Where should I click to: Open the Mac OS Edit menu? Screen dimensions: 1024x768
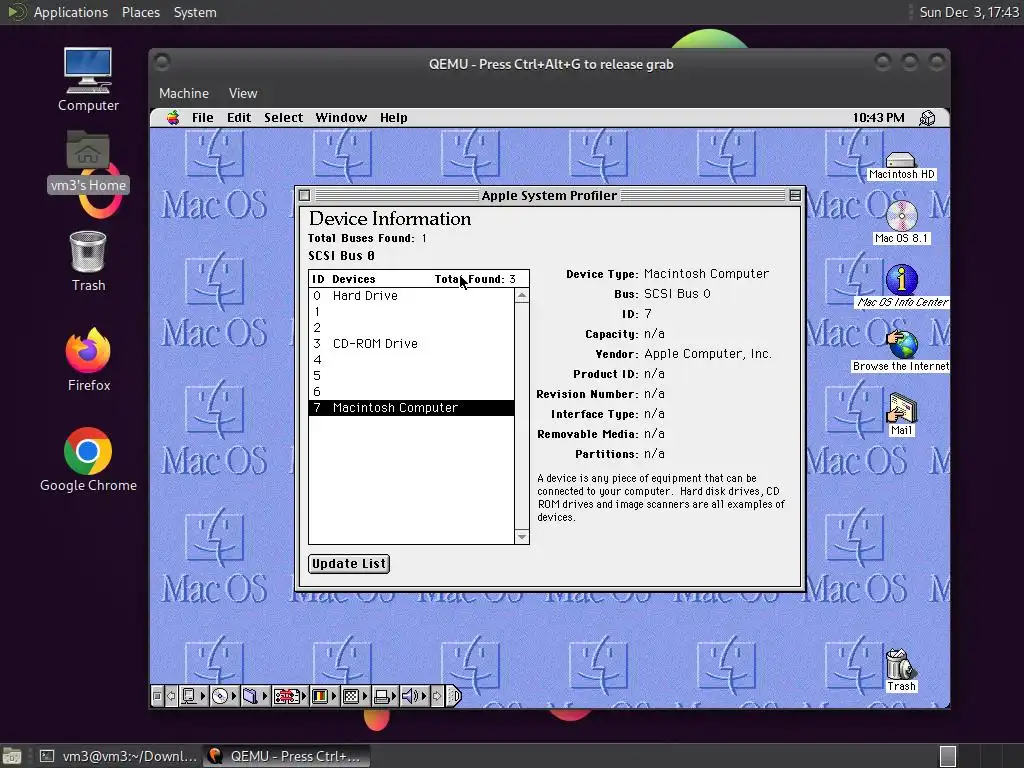(239, 118)
